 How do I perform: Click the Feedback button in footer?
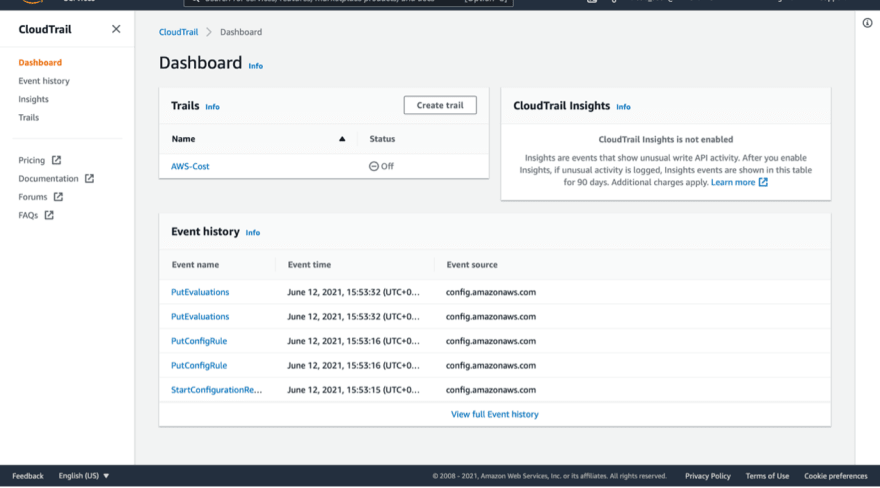(x=28, y=476)
